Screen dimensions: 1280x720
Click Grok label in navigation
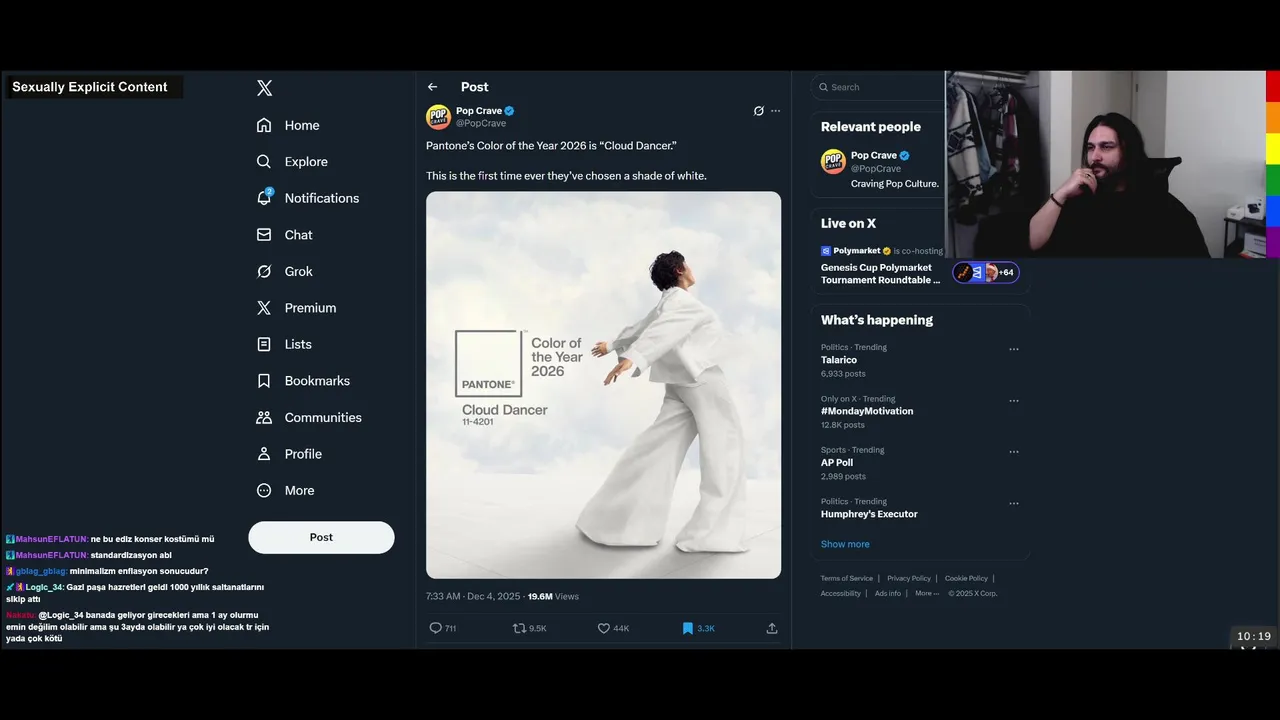click(299, 271)
